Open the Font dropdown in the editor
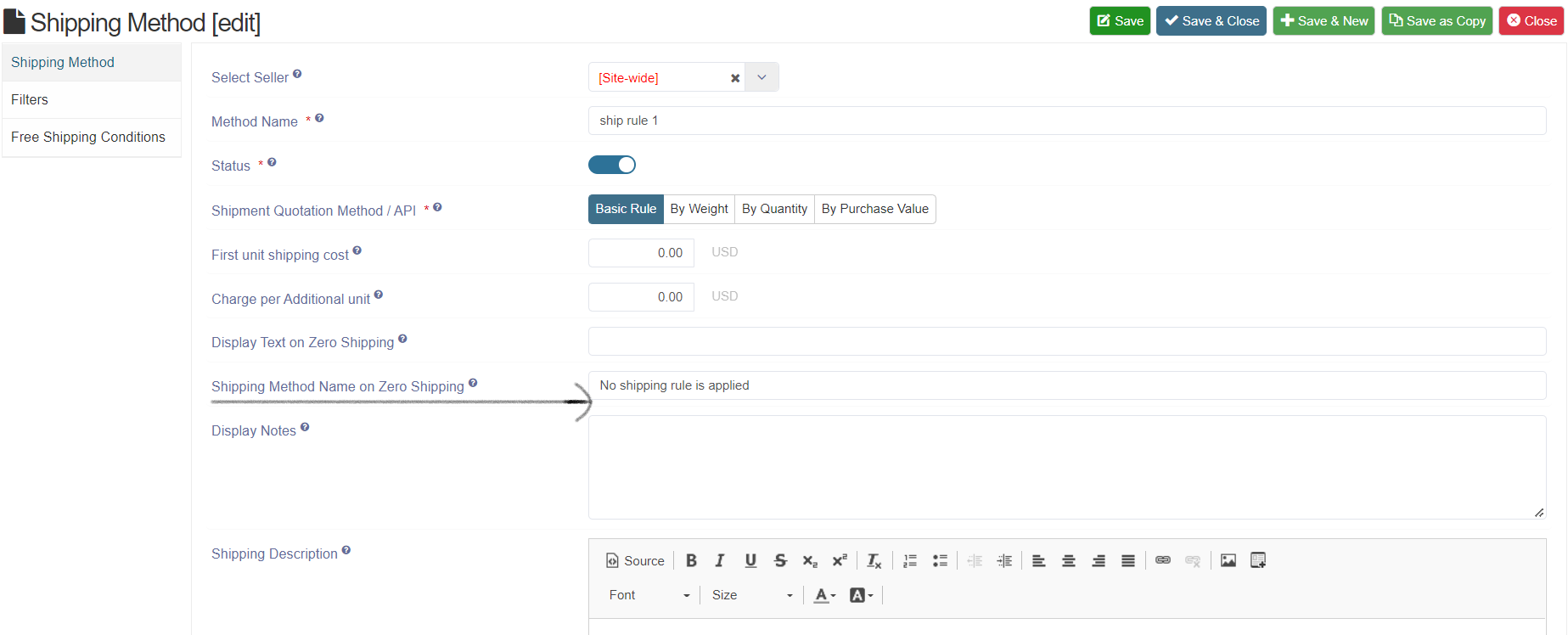This screenshot has width=1568, height=635. point(649,595)
